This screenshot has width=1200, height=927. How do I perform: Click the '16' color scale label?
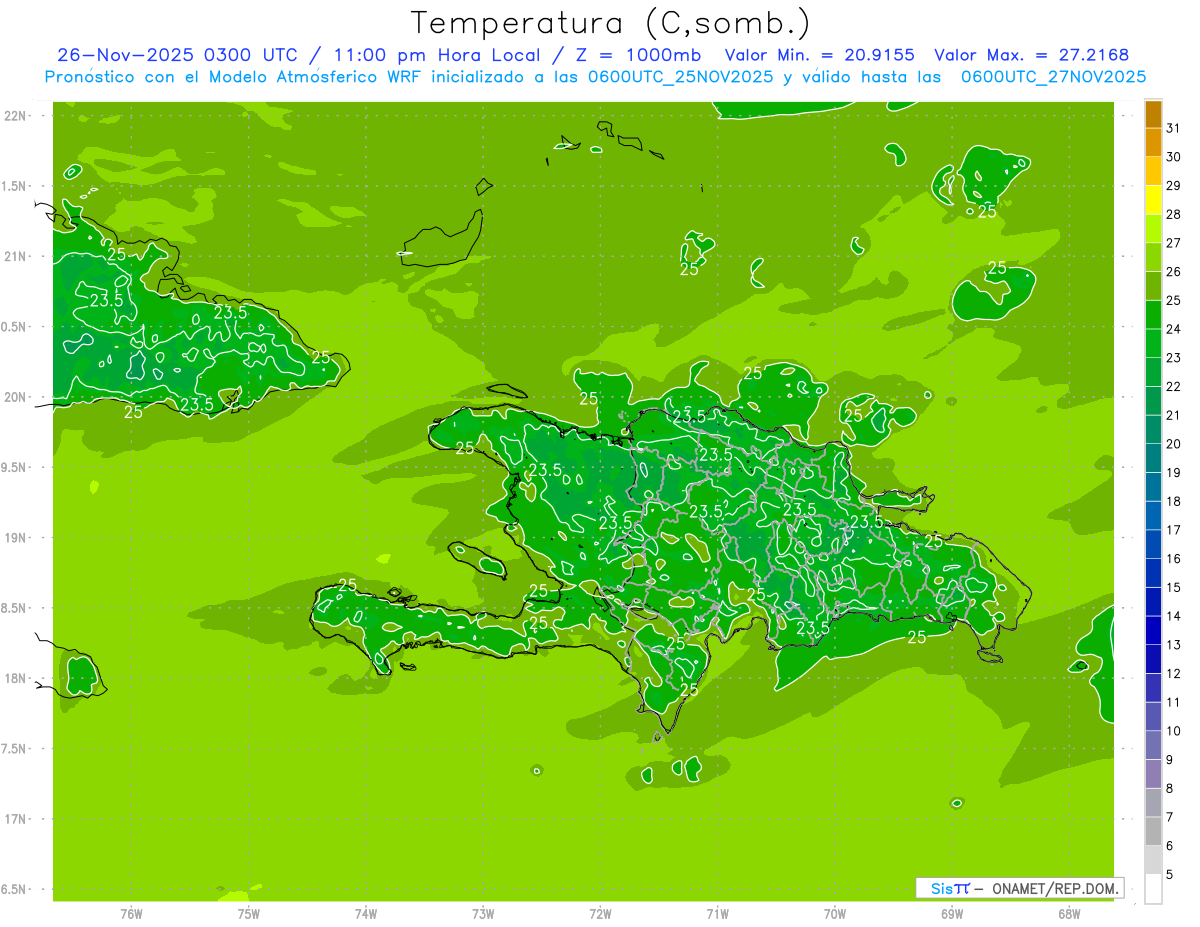point(1174,559)
